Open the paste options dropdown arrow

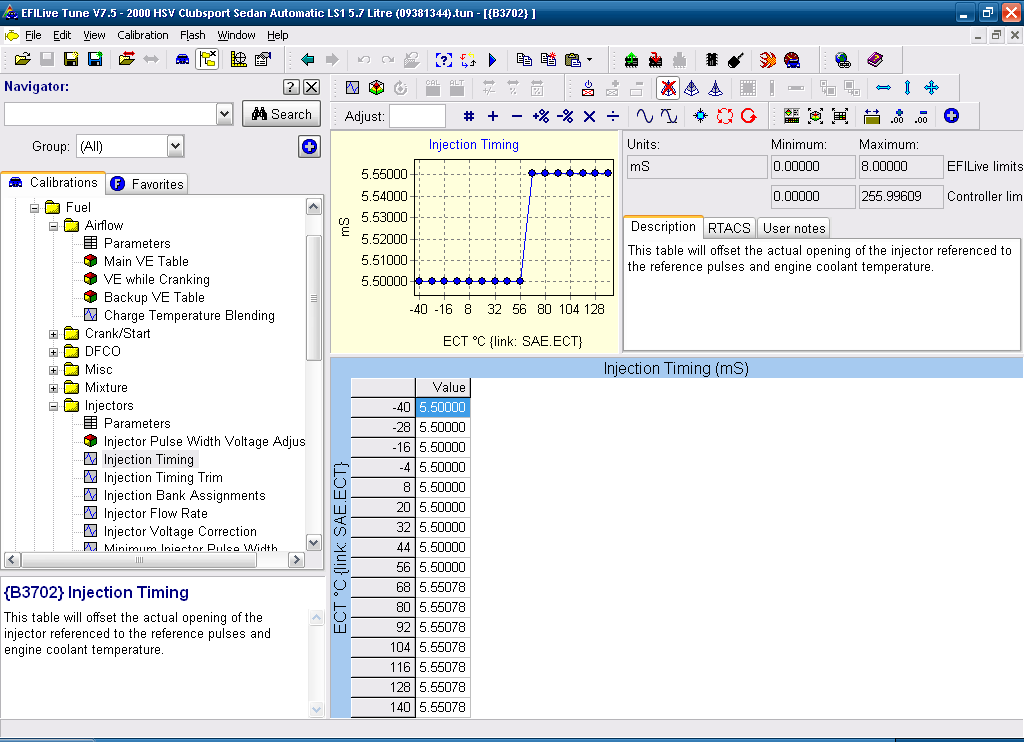click(590, 60)
